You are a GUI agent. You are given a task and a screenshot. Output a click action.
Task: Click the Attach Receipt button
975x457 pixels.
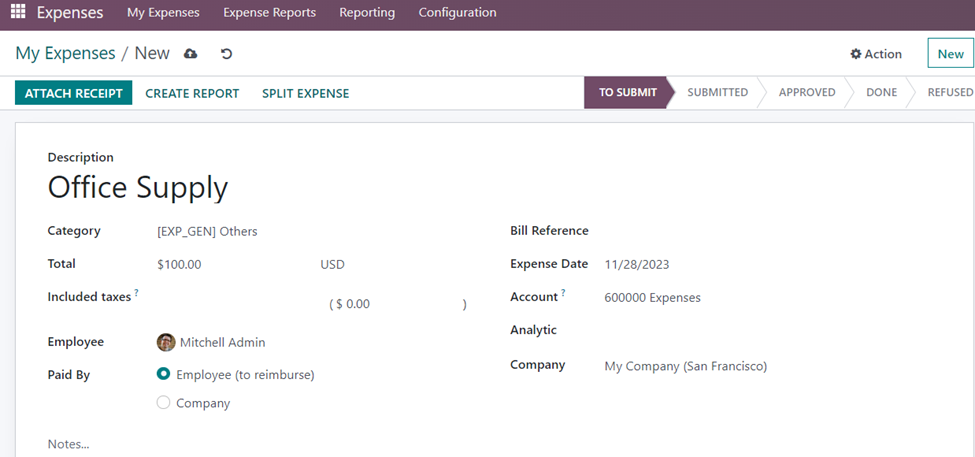(x=74, y=93)
